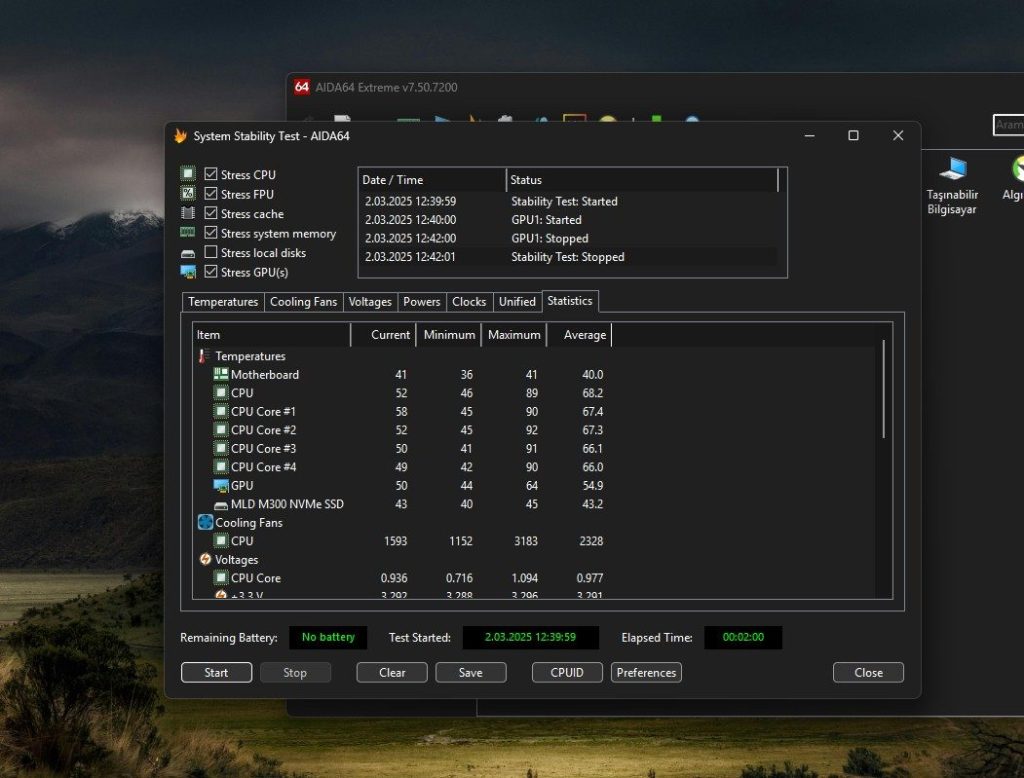Enable the Stress local disks checkbox
Screen dimensions: 1024x778
point(211,252)
